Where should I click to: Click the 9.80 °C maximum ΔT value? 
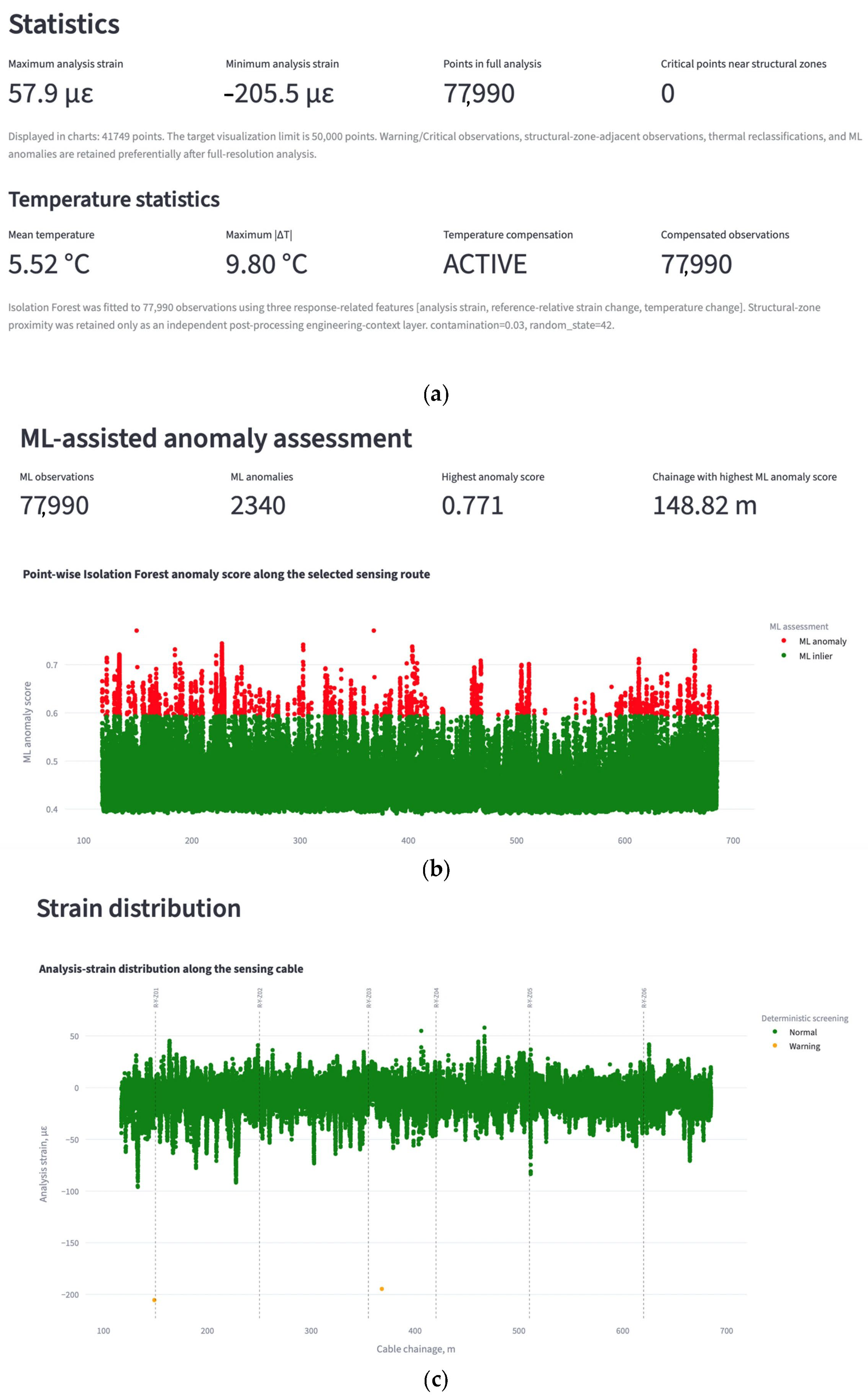pyautogui.click(x=266, y=264)
